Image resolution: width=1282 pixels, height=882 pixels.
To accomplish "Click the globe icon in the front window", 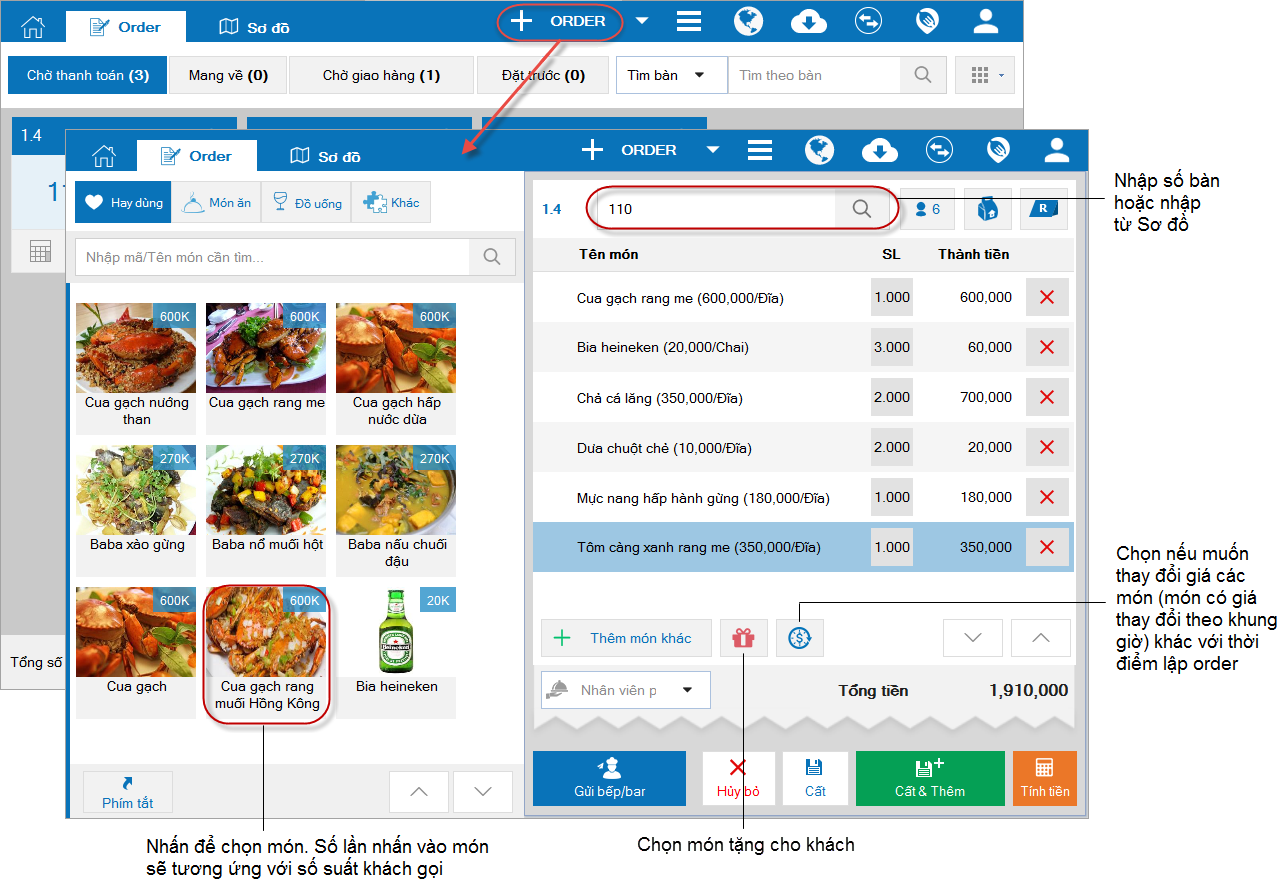I will tap(820, 150).
